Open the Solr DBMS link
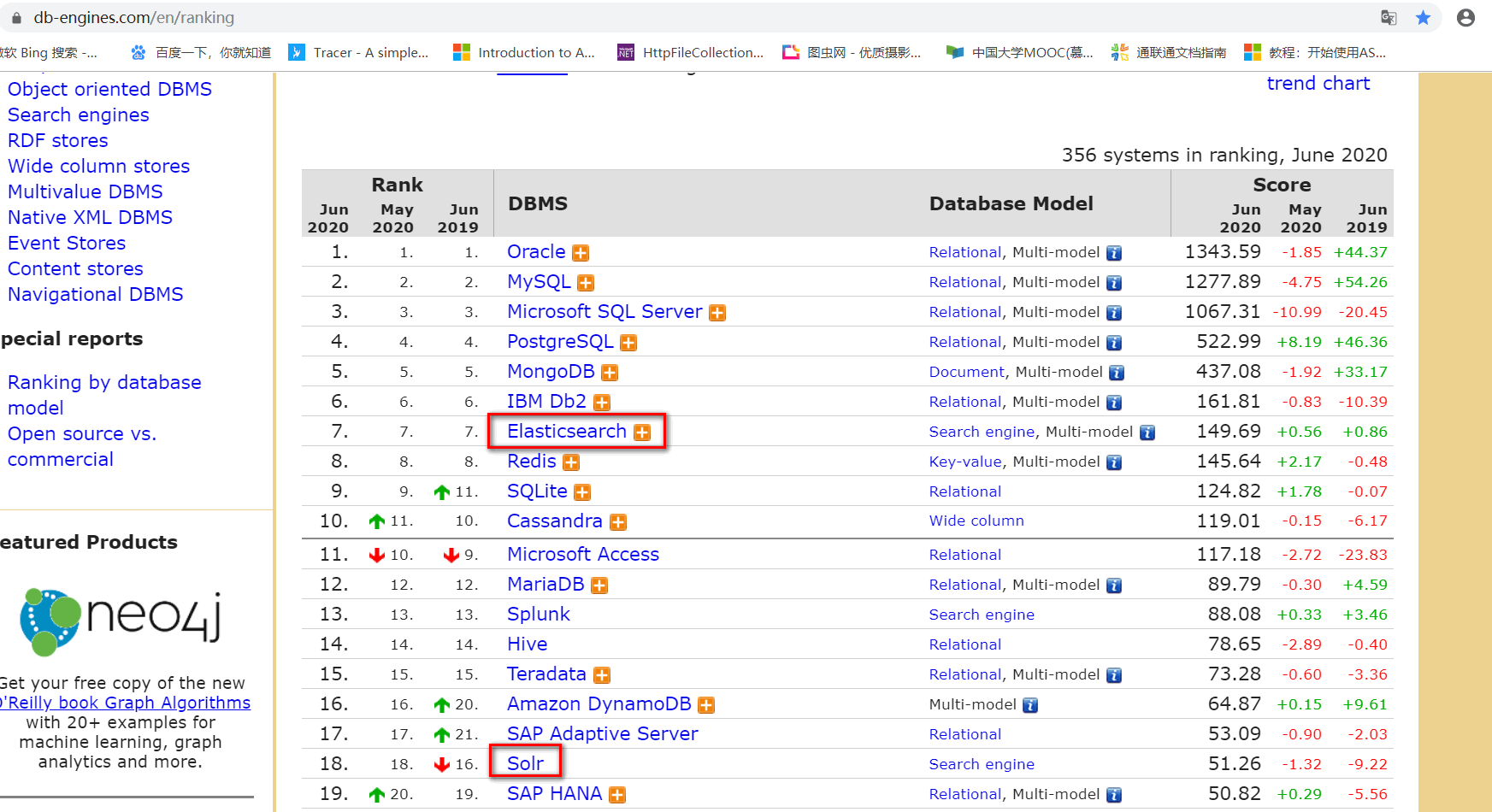 click(525, 763)
